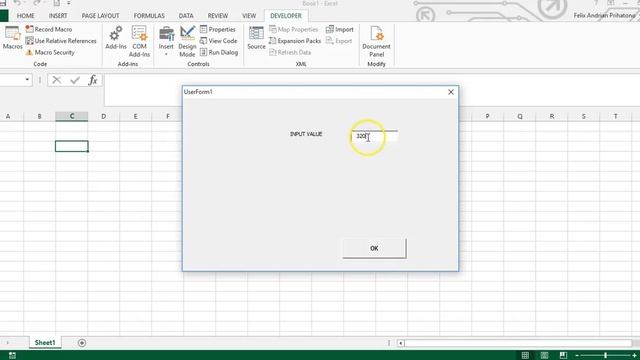Image resolution: width=640 pixels, height=360 pixels.
Task: Click the INPUT VALUE label
Action: (306, 134)
